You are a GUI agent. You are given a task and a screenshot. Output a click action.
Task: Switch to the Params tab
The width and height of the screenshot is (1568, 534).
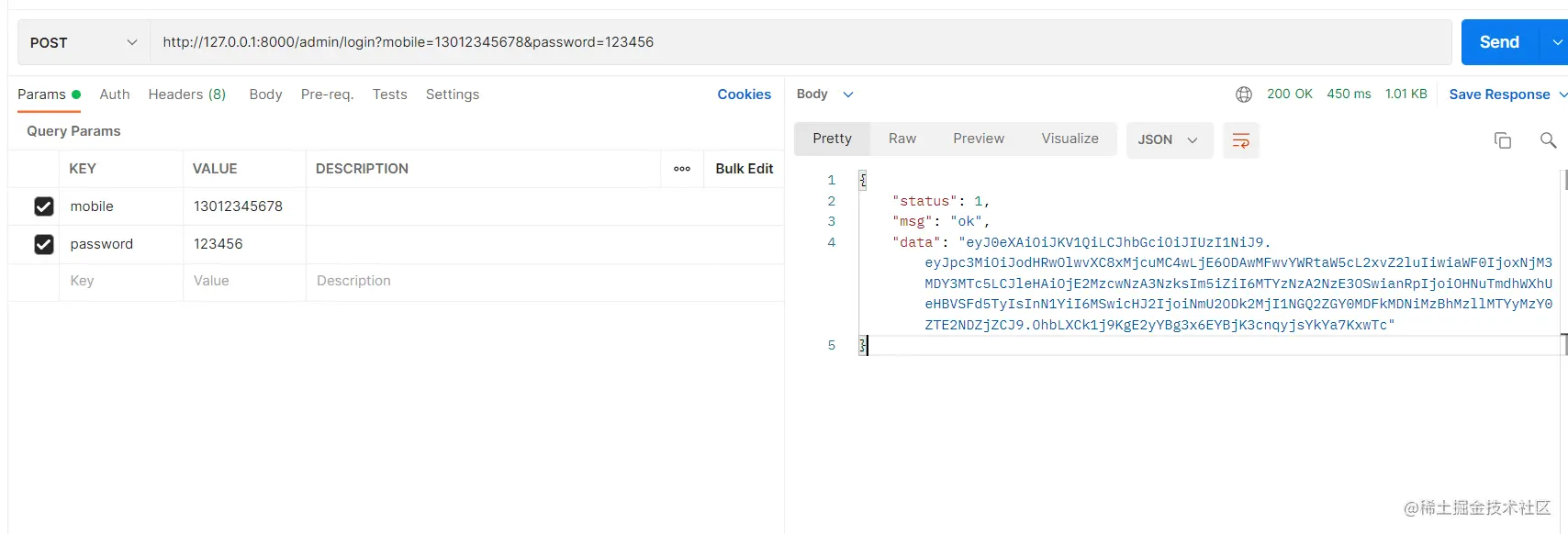coord(49,95)
